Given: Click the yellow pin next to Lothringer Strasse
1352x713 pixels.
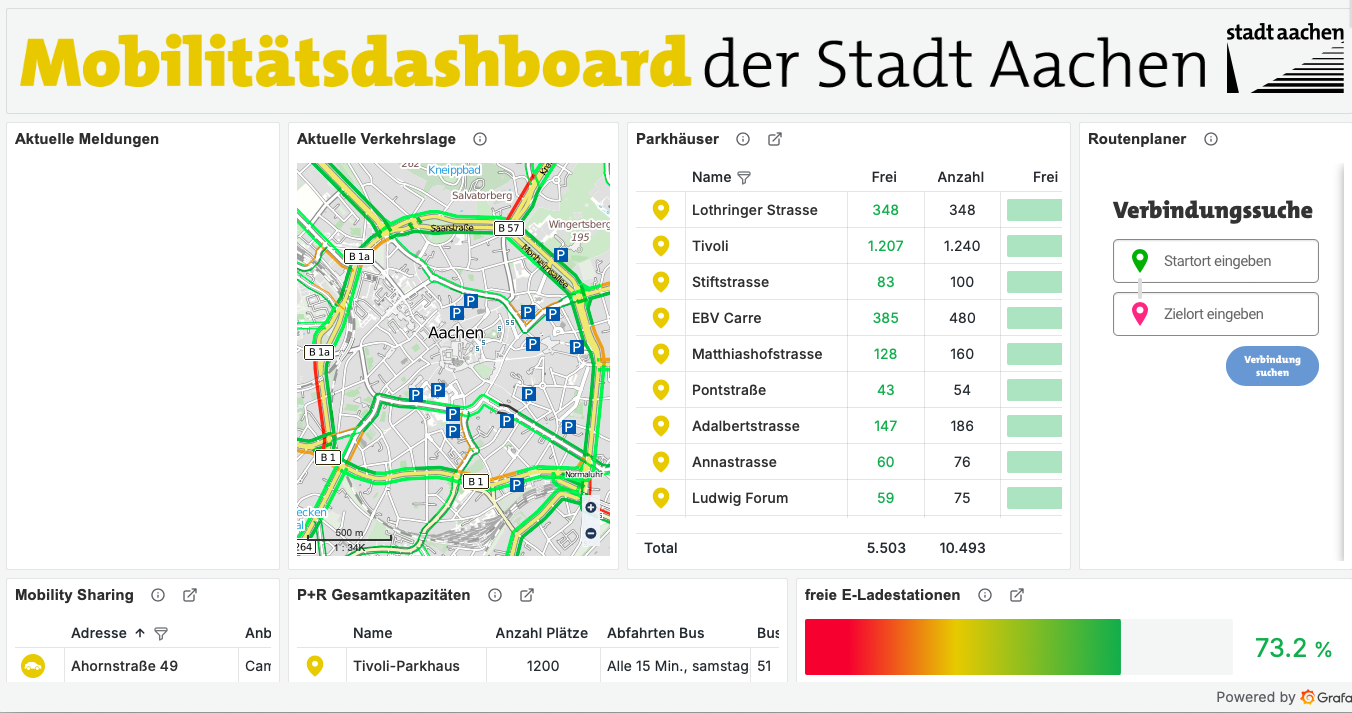Looking at the screenshot, I should (x=660, y=210).
